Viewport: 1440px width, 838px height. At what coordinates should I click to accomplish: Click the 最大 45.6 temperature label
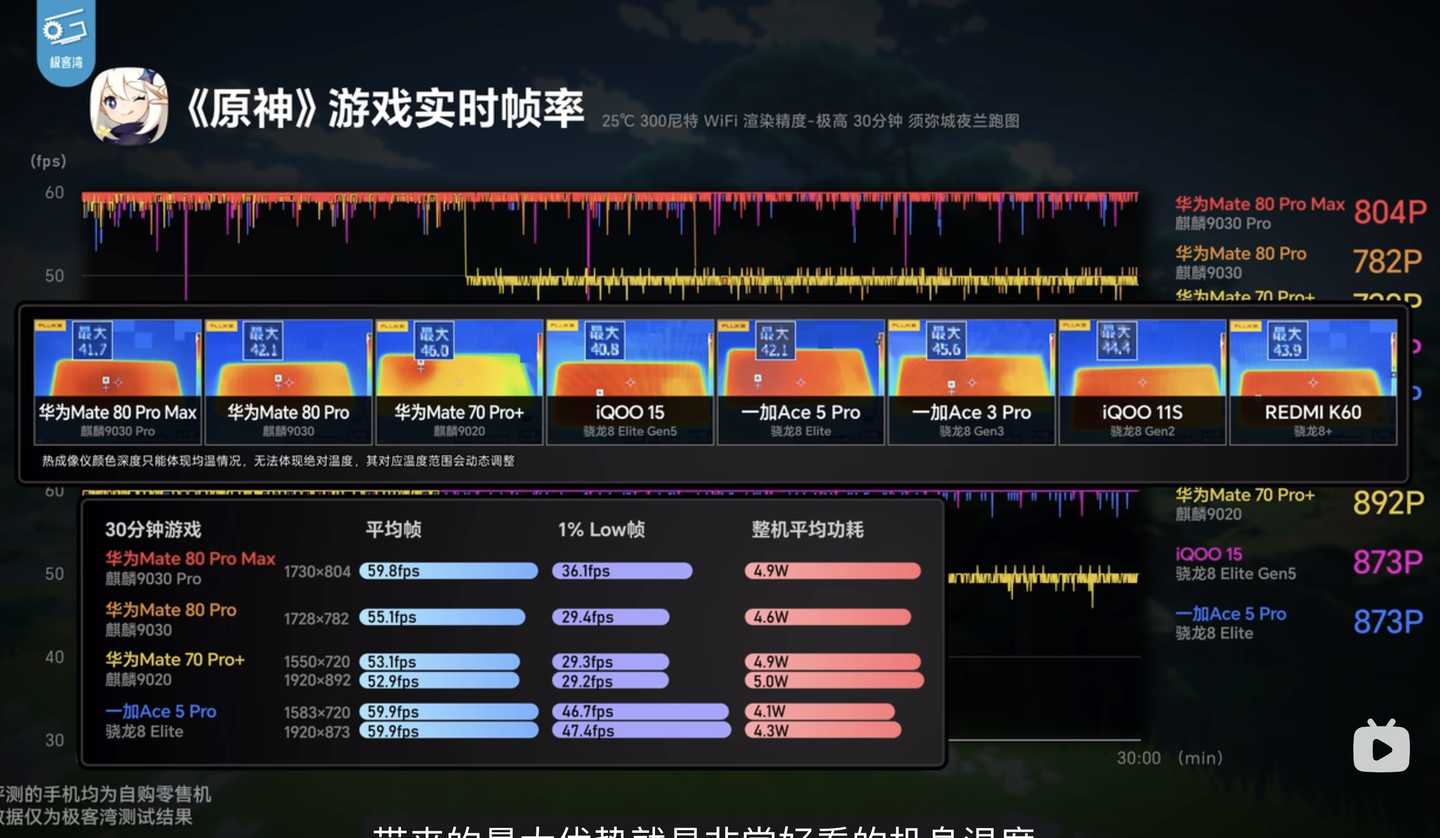946,342
